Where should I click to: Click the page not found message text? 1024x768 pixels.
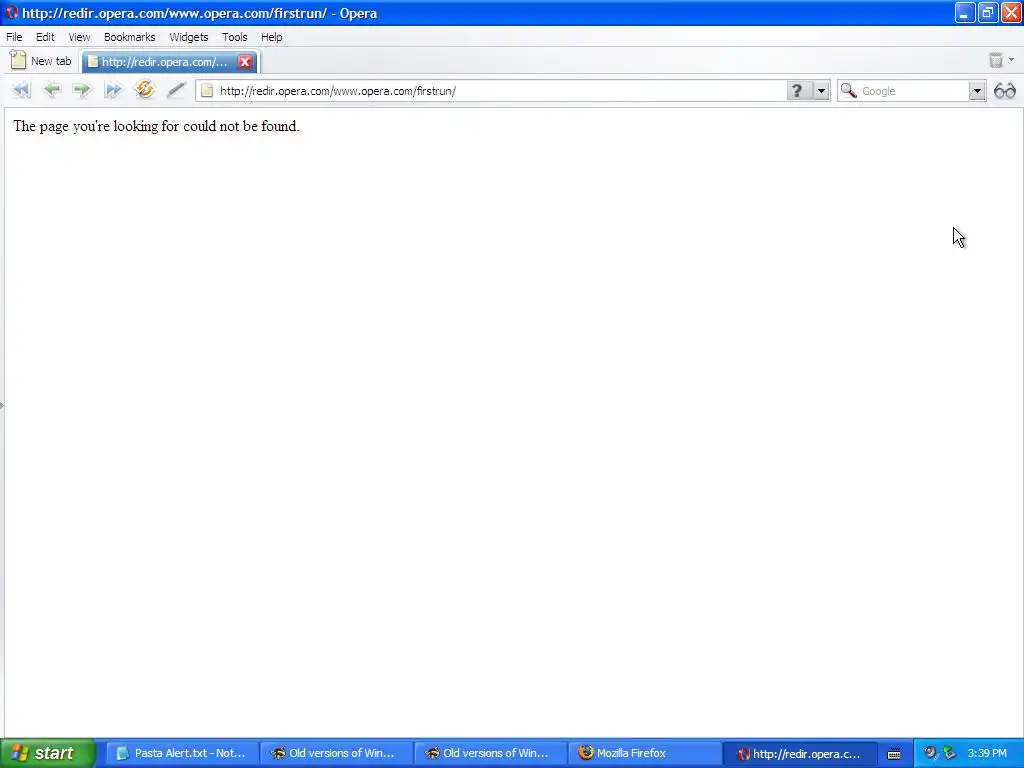[x=156, y=126]
